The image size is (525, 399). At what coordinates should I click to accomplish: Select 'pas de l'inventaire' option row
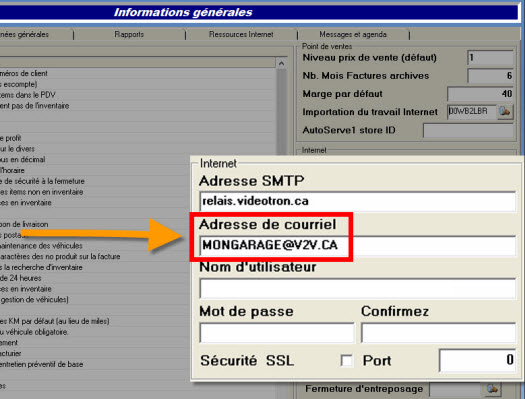tap(137, 106)
